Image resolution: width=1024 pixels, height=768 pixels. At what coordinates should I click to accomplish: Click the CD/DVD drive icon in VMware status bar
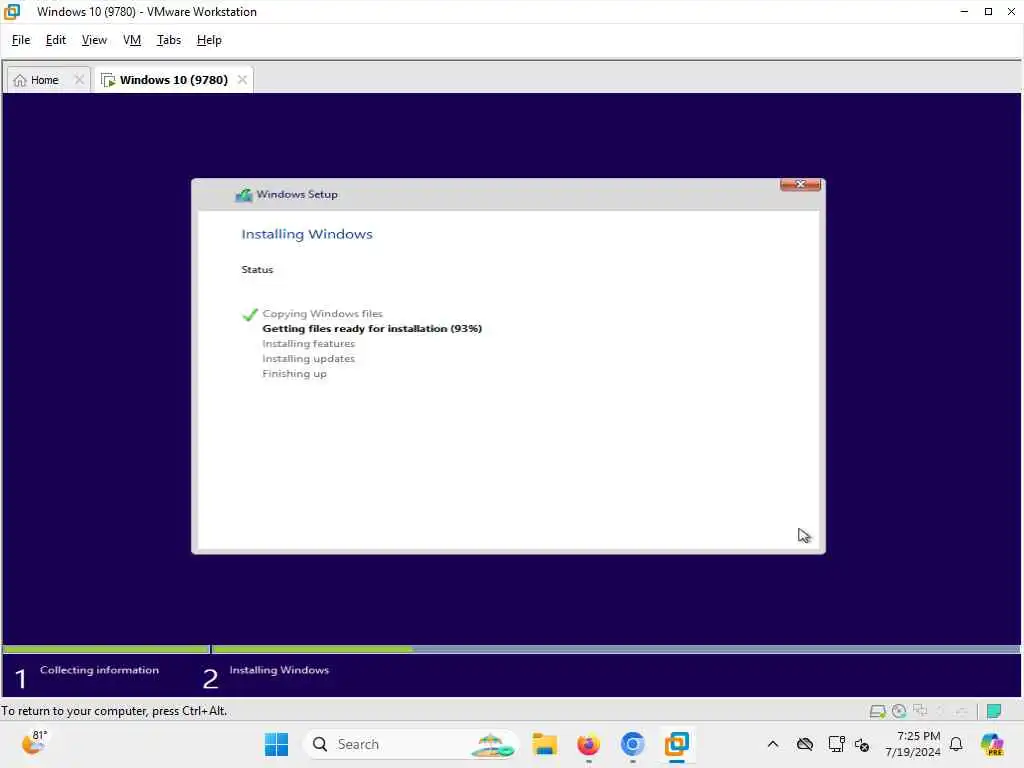click(x=899, y=711)
